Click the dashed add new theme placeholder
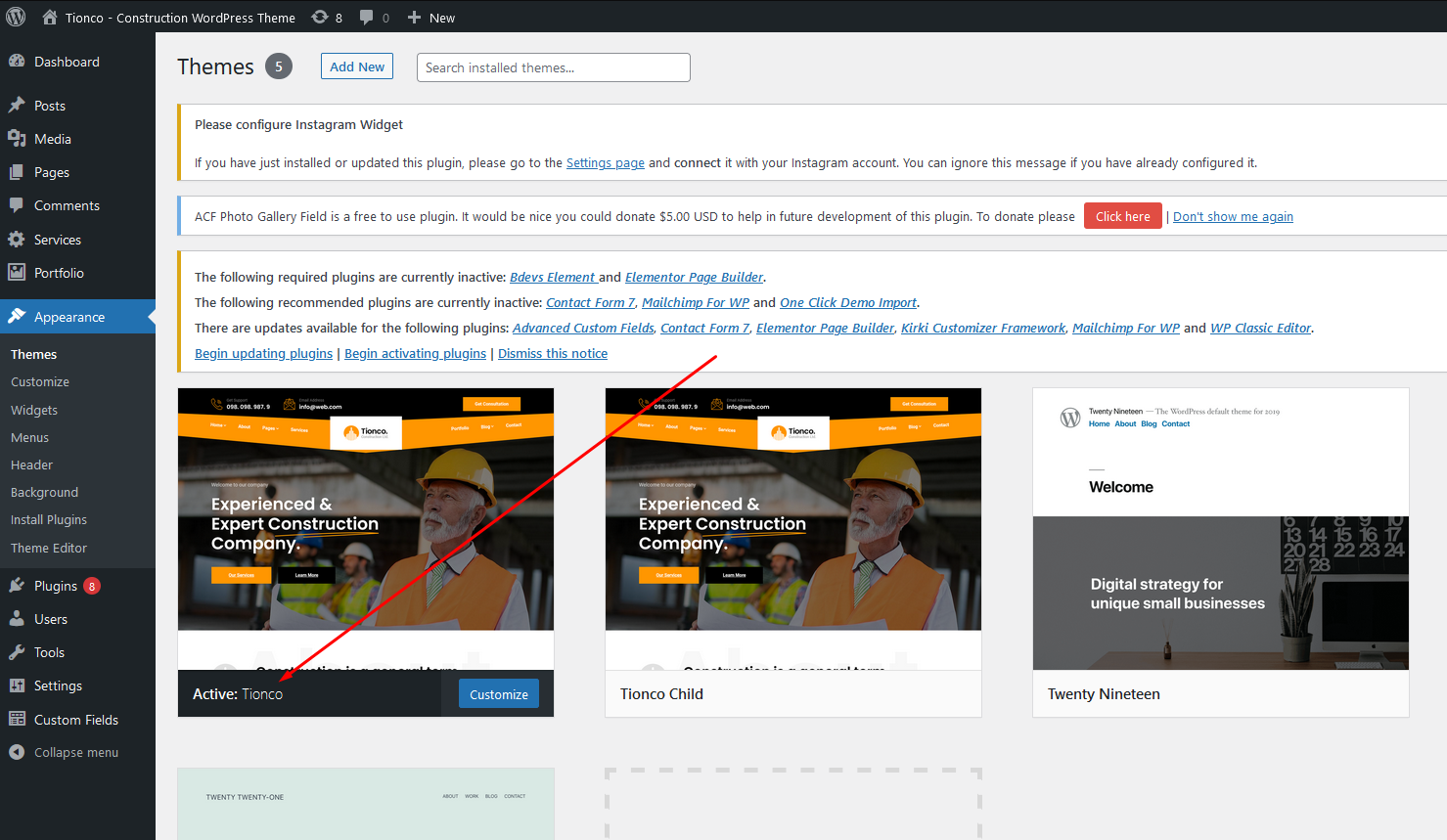 coord(793,804)
